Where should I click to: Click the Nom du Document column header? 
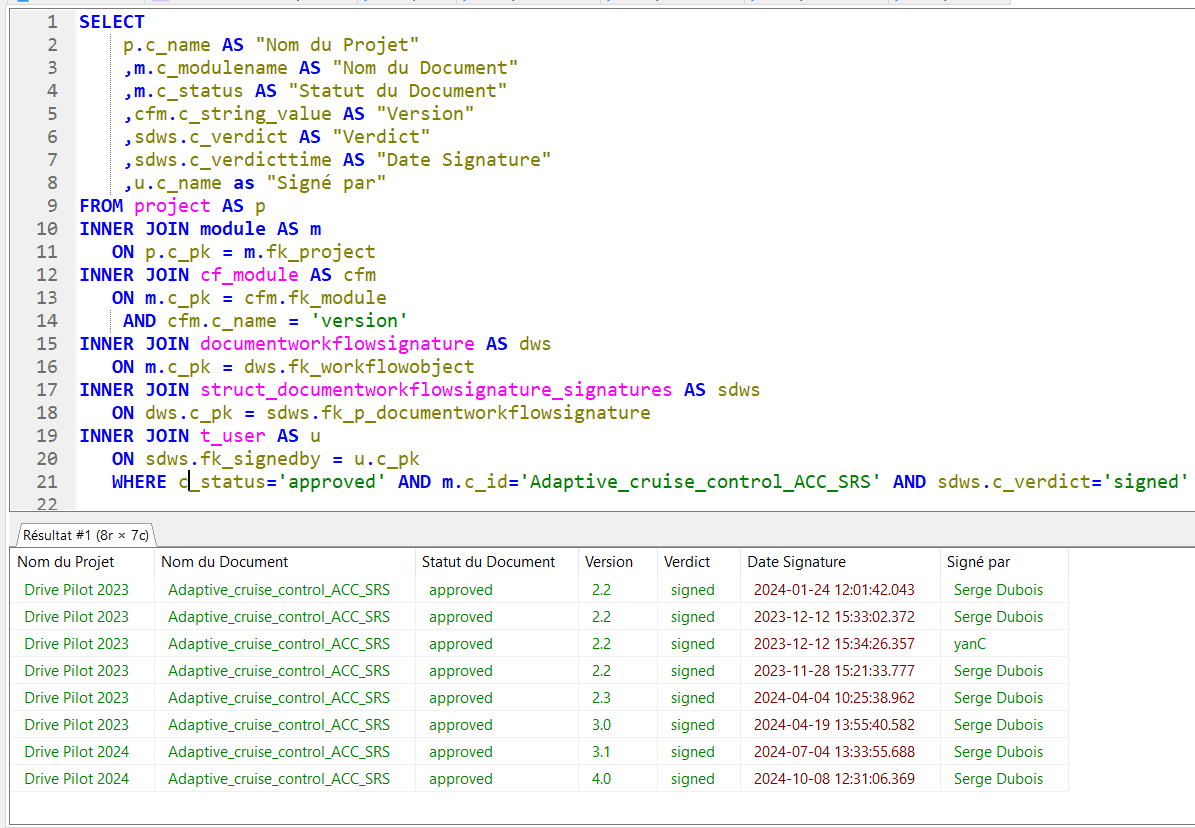click(x=224, y=562)
